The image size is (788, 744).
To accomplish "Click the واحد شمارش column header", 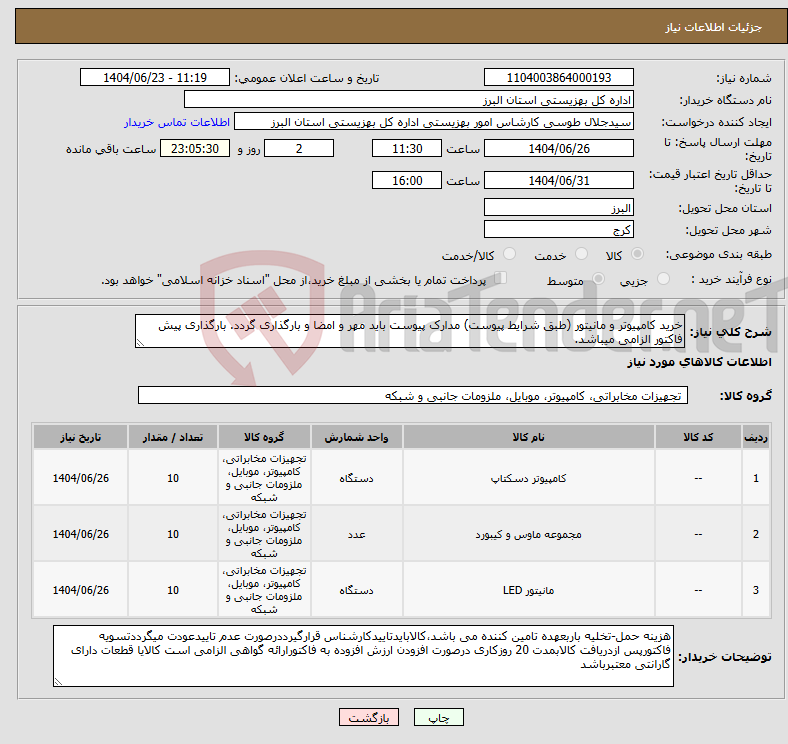I will tap(356, 437).
